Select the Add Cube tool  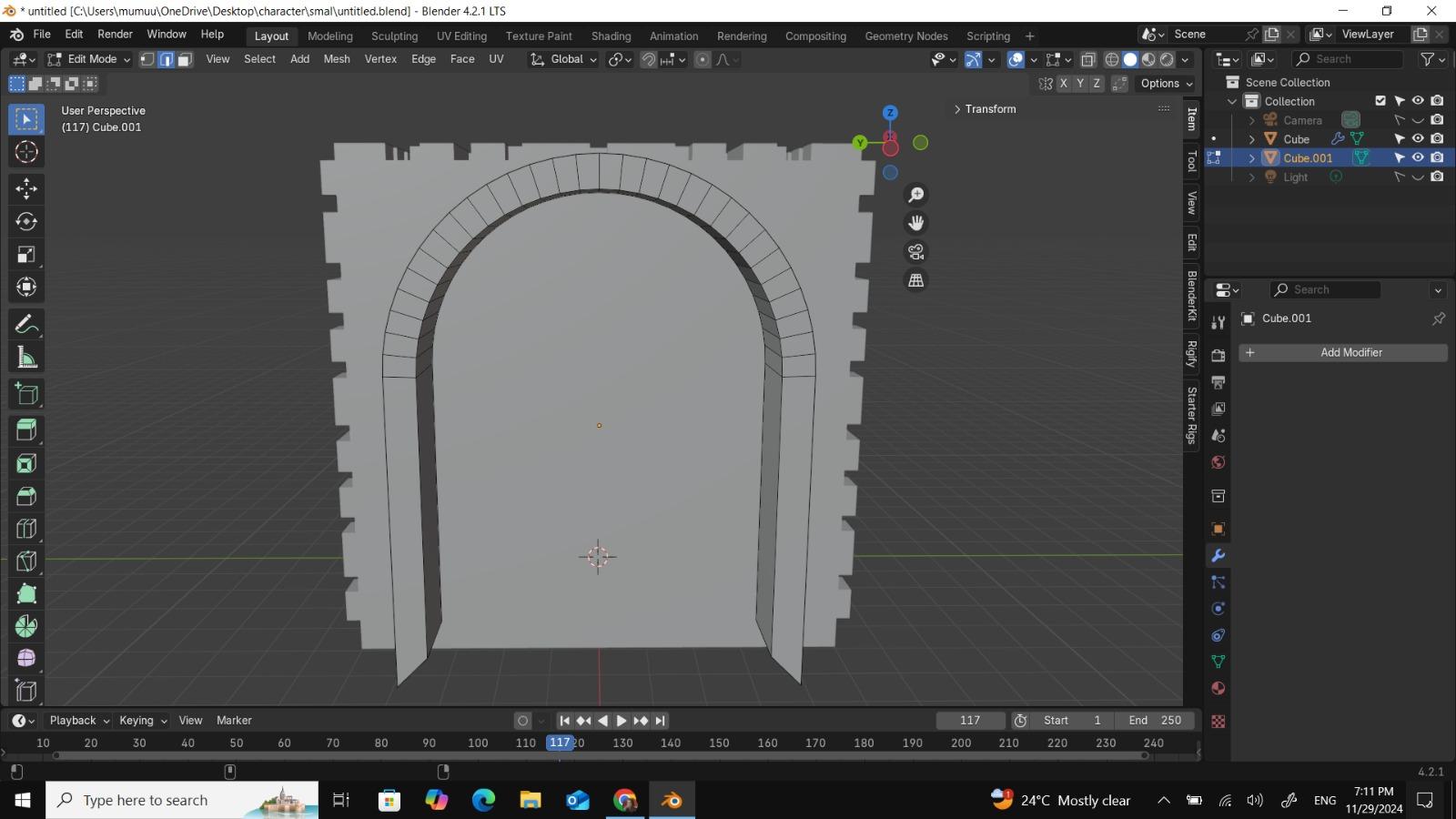26,394
